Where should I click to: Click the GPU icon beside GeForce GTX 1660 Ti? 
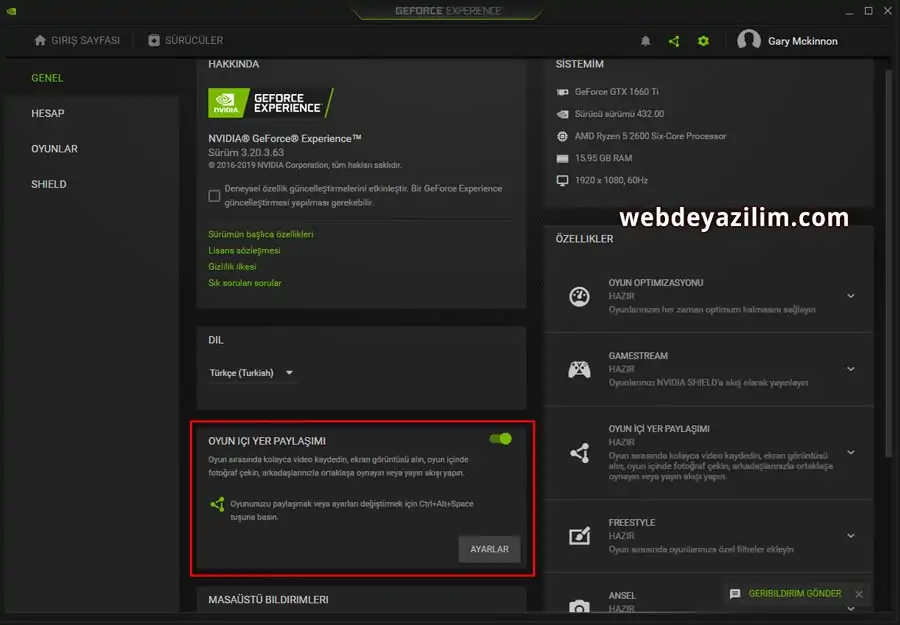(562, 92)
